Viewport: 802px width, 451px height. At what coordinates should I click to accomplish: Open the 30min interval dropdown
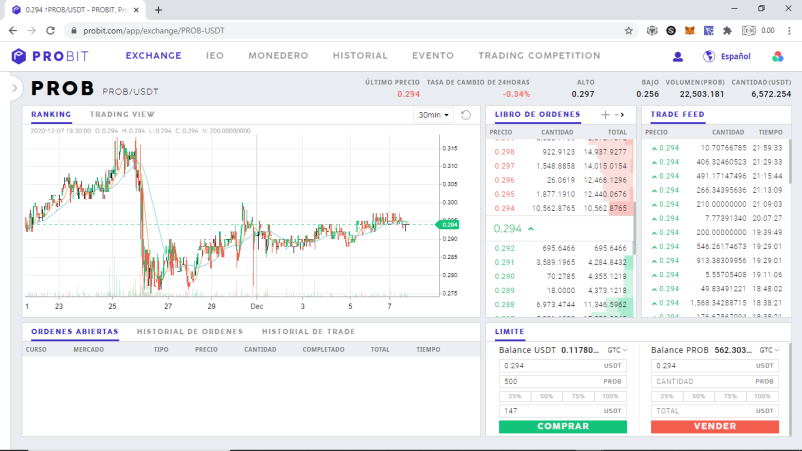[433, 115]
